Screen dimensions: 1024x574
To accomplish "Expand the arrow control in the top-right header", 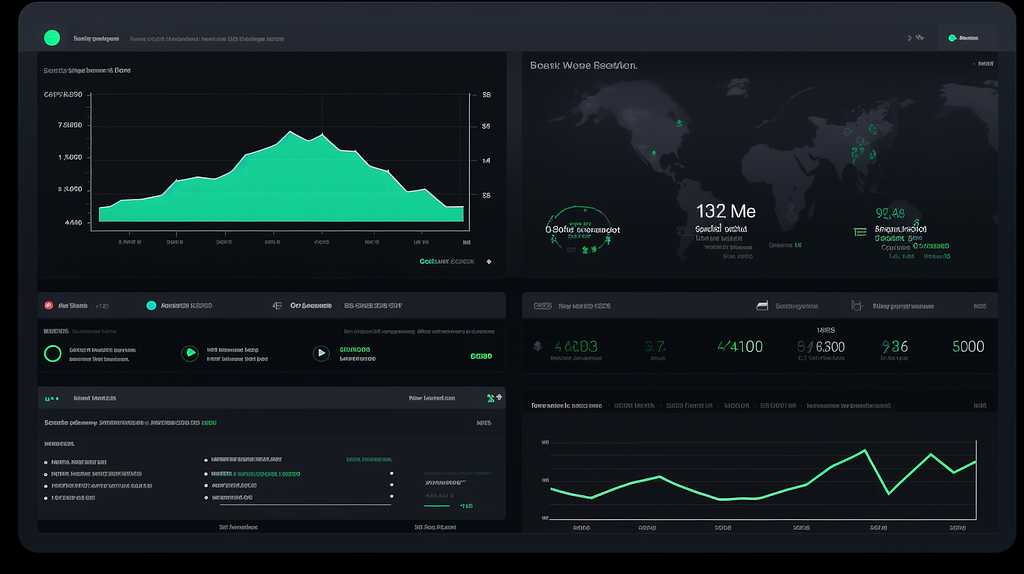I will tap(913, 38).
